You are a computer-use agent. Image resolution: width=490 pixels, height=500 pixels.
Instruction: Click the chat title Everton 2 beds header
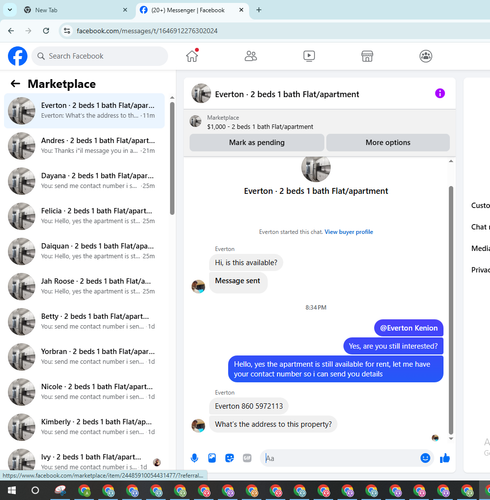(x=287, y=94)
